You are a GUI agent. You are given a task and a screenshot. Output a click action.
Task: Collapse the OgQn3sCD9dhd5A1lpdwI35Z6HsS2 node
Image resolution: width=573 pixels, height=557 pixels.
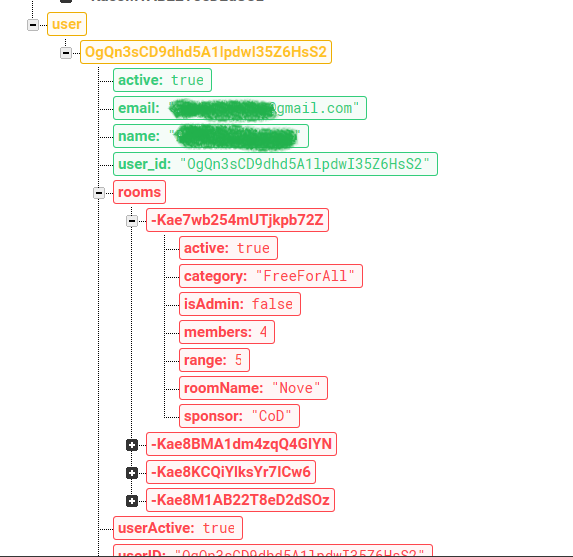coord(66,53)
